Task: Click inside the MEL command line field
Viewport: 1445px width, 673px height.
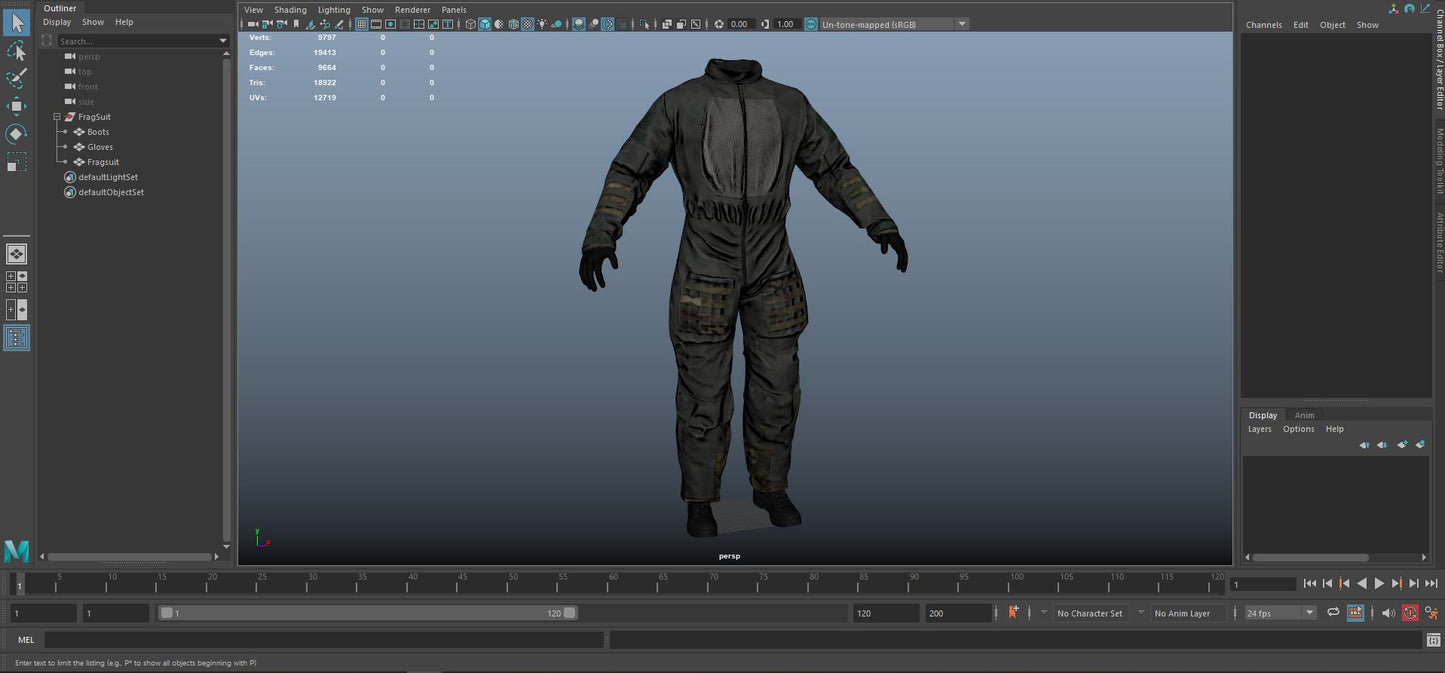Action: (x=330, y=639)
